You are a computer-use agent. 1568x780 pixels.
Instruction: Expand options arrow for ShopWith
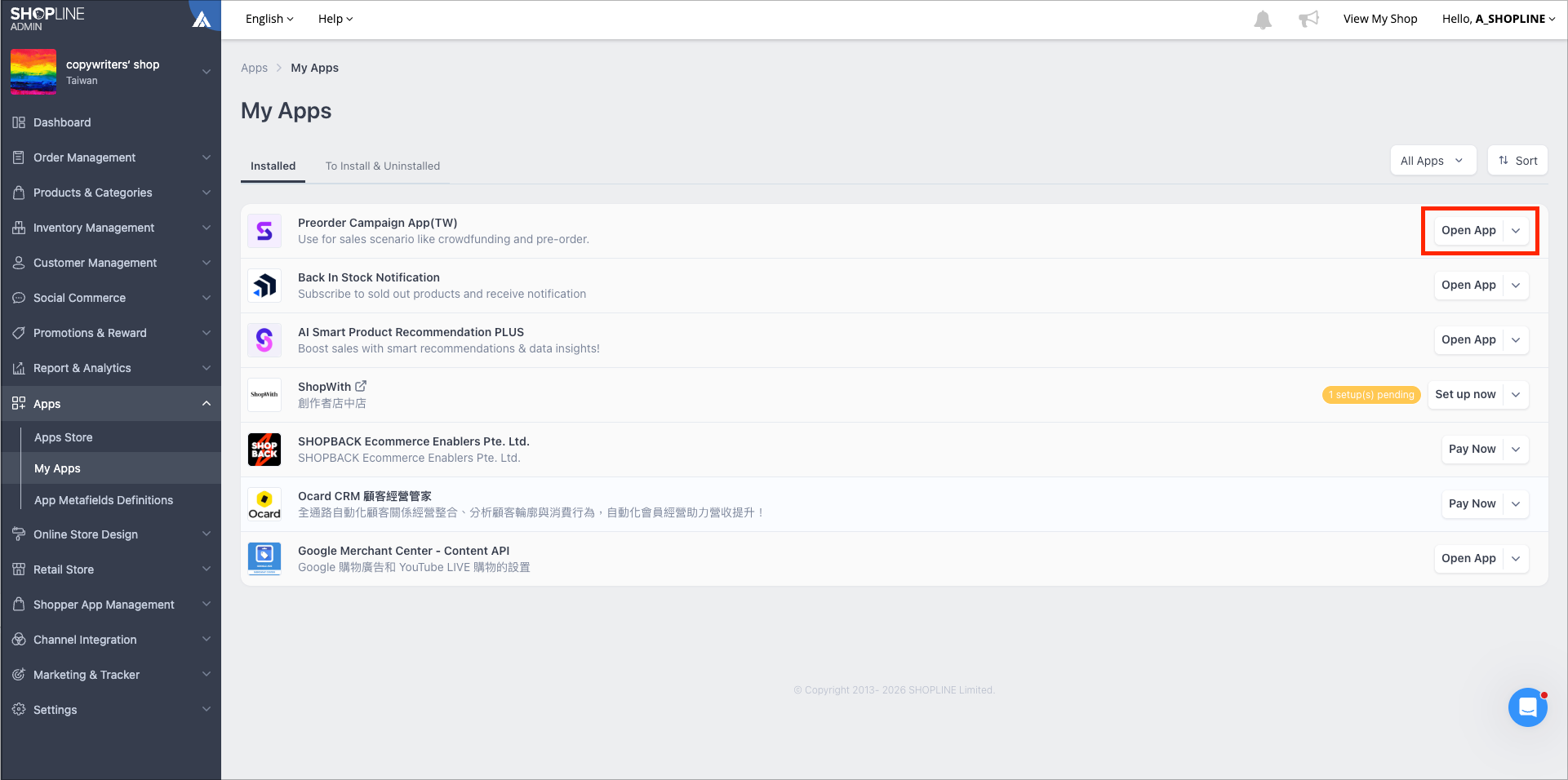click(x=1516, y=395)
